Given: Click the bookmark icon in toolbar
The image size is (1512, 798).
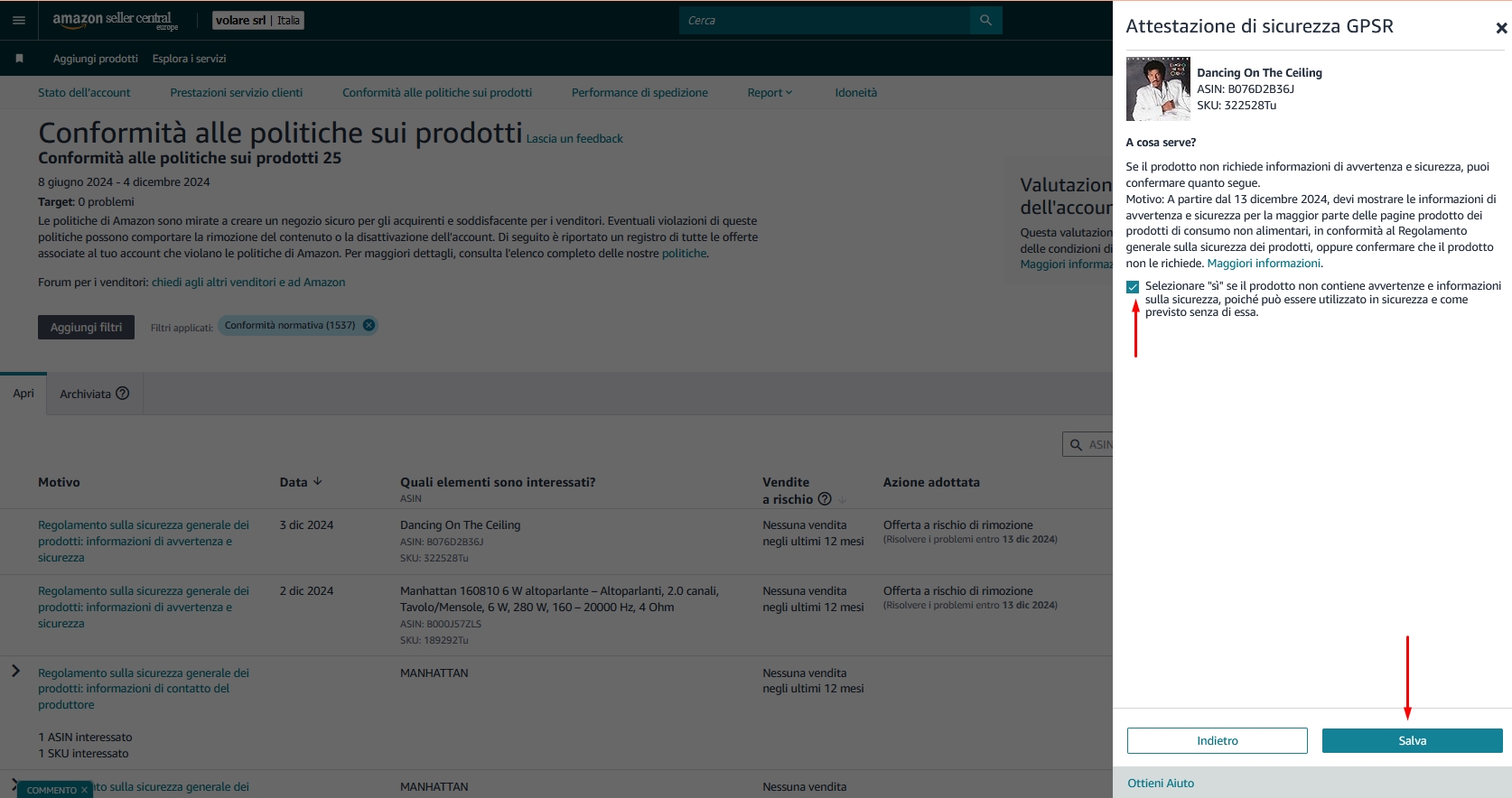Looking at the screenshot, I should coord(19,59).
